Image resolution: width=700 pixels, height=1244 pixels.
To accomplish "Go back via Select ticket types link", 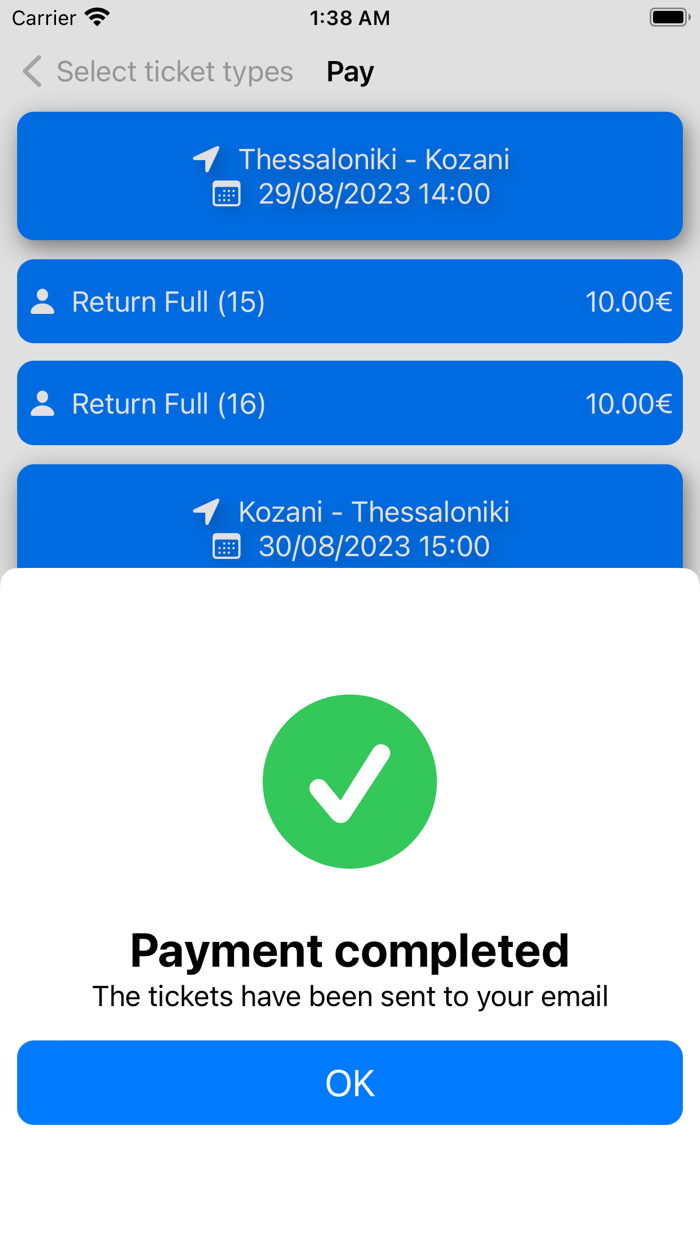I will coord(175,71).
